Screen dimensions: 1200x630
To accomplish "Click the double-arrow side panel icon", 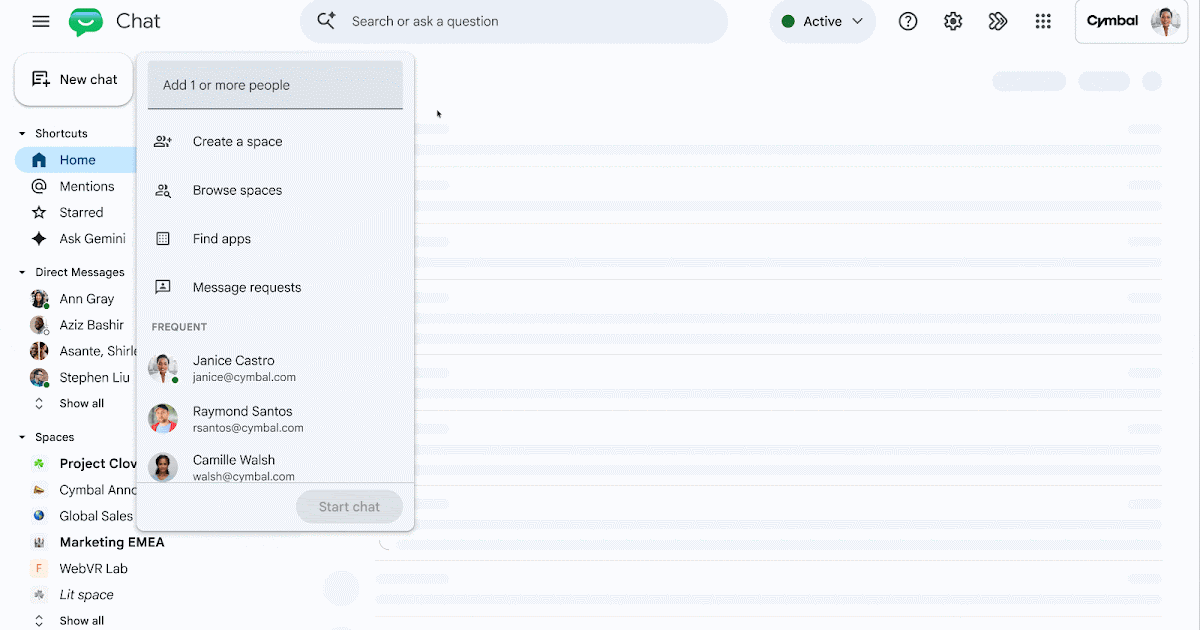I will point(998,21).
